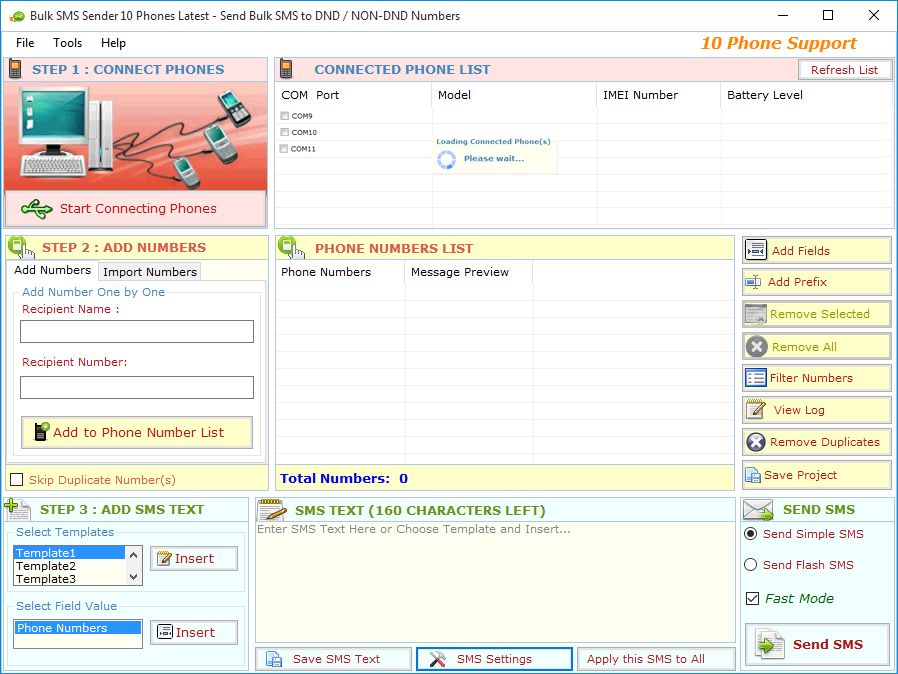Screen dimensions: 898x674
Task: Enable Skip Duplicate Number(s) checkbox
Action: coord(16,480)
